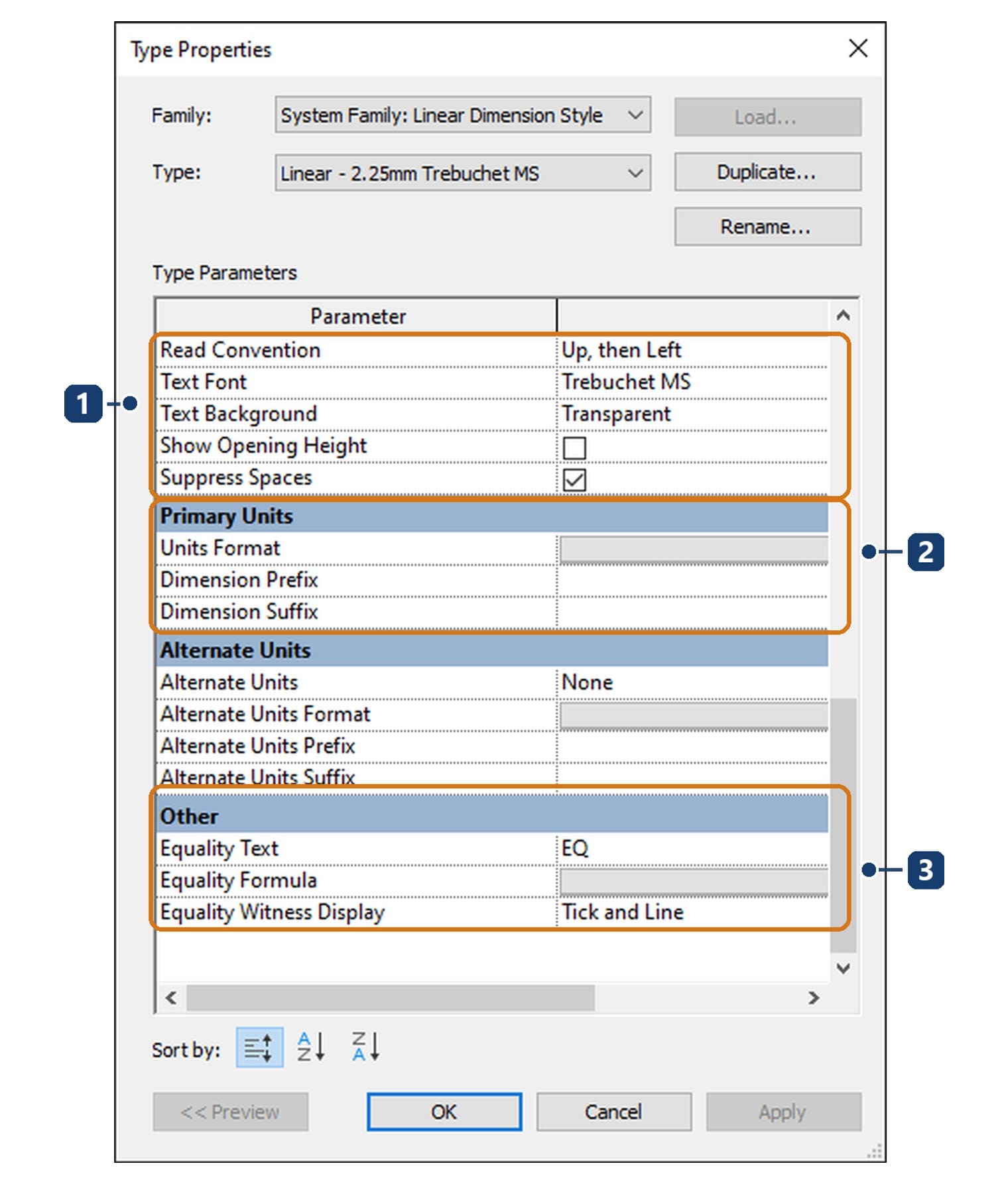Select the Alternate Units value 'None'
The image size is (1008, 1184).
[x=587, y=682]
